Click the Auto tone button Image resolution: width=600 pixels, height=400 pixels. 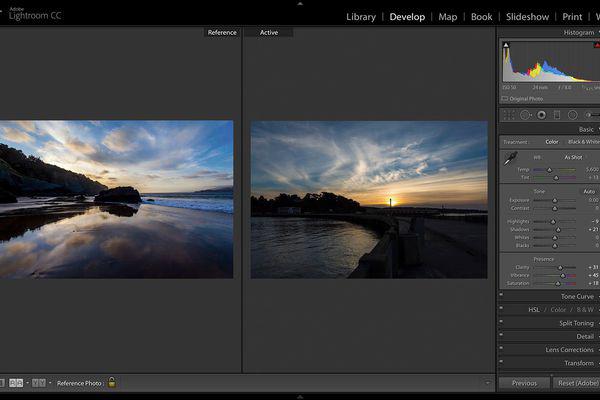589,191
